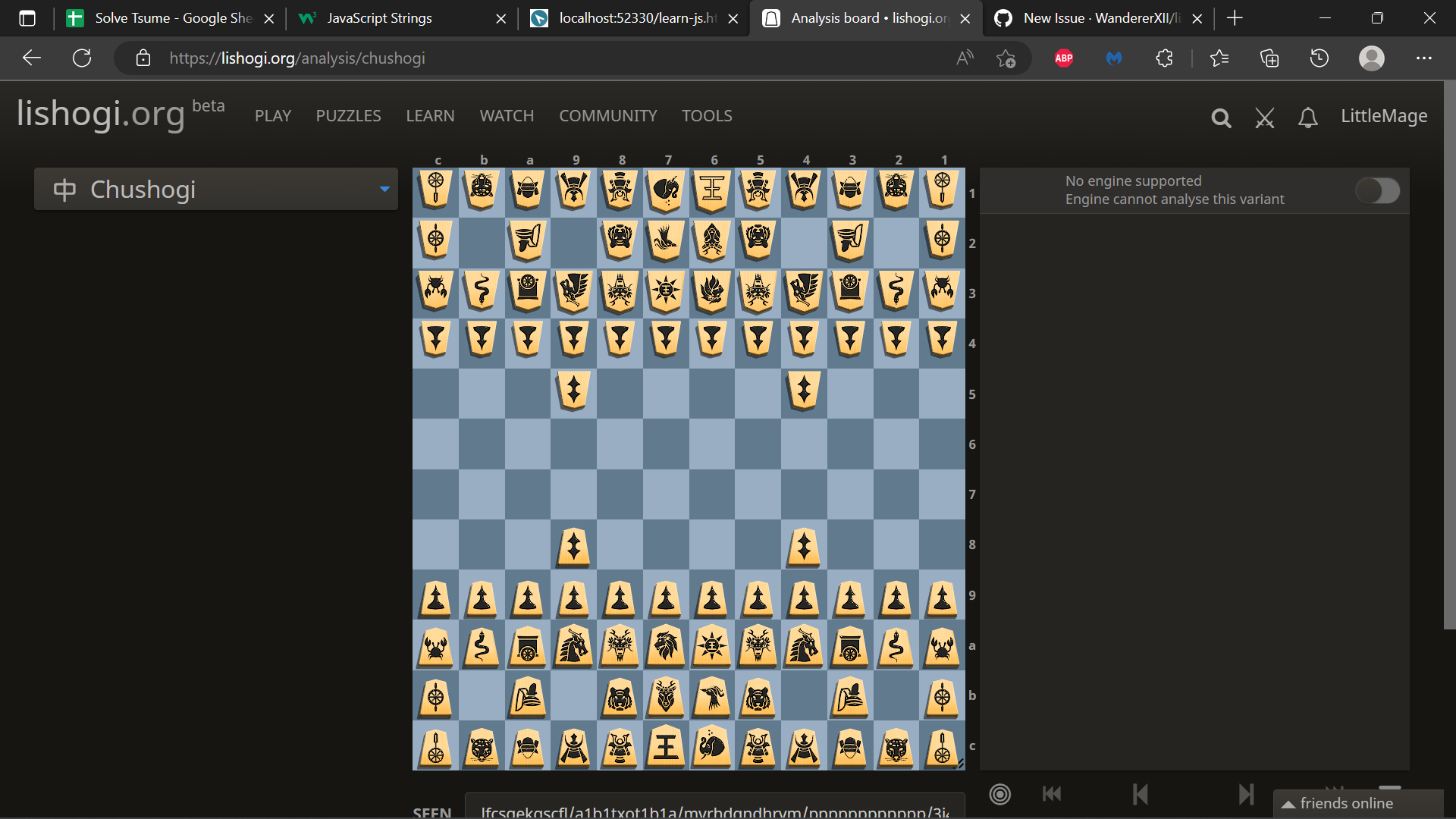Select the lance on file 1 rank c
Viewport: 1456px width, 819px height.
coord(942,746)
